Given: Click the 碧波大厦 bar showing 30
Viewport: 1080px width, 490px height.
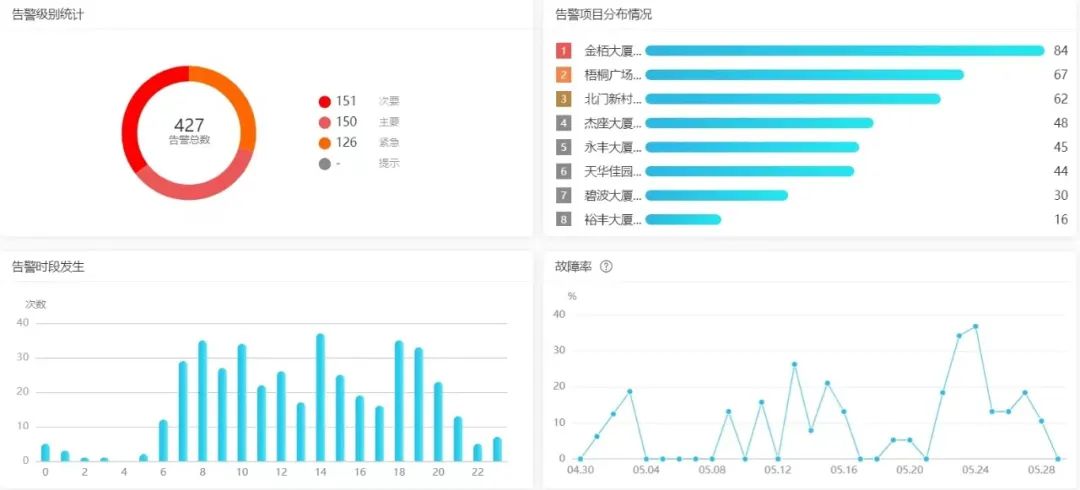Looking at the screenshot, I should point(716,196).
